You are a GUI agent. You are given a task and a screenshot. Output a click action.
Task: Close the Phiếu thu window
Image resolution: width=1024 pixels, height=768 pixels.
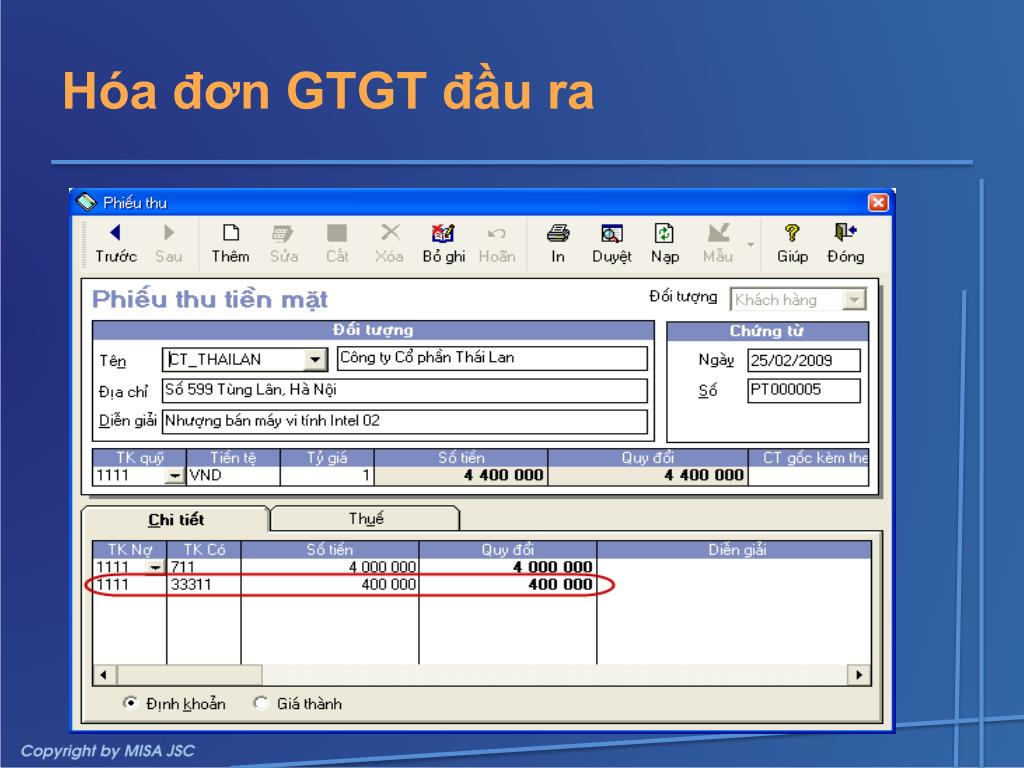pyautogui.click(x=878, y=202)
